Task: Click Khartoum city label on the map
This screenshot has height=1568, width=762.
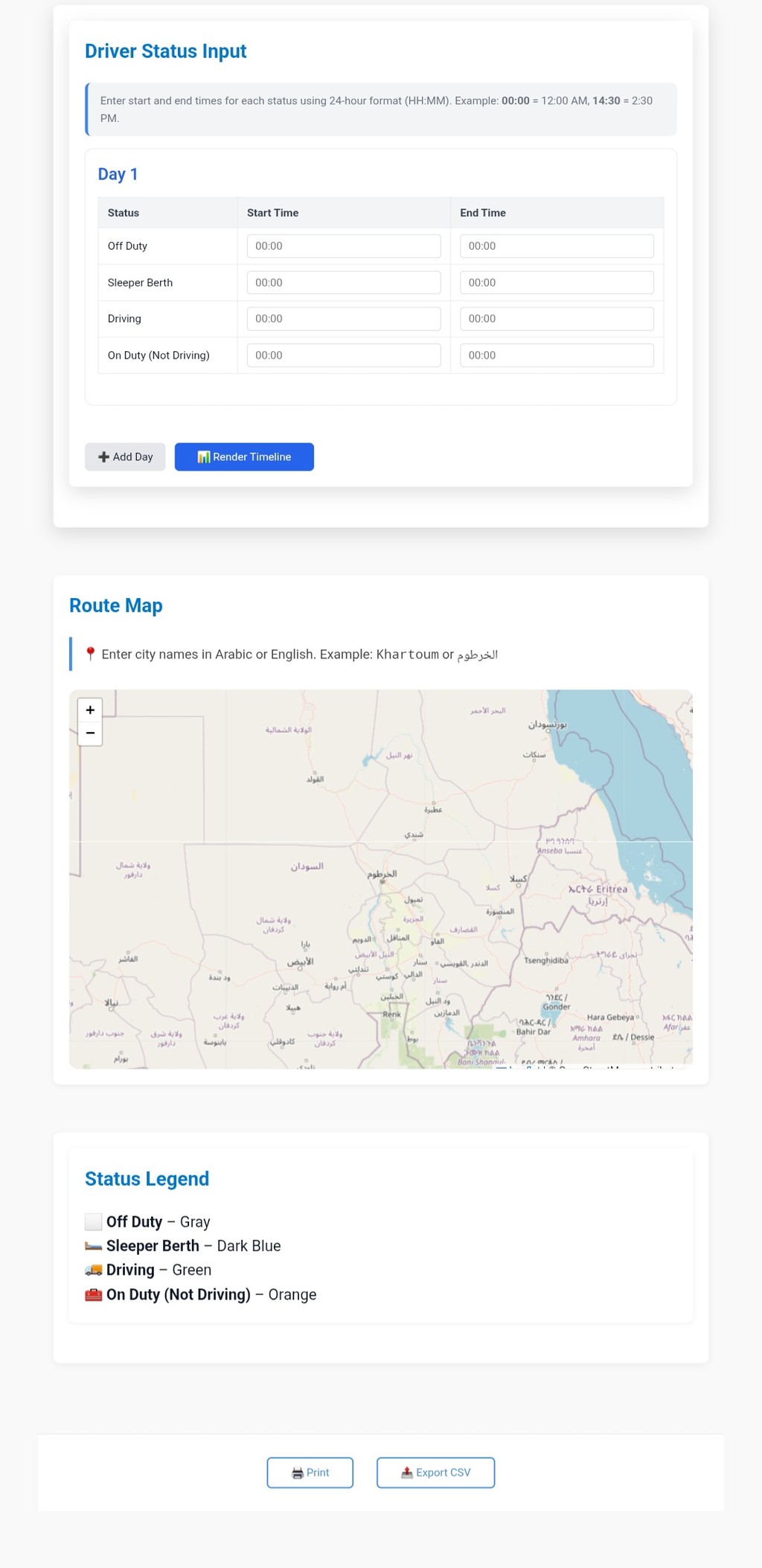Action: (x=382, y=875)
